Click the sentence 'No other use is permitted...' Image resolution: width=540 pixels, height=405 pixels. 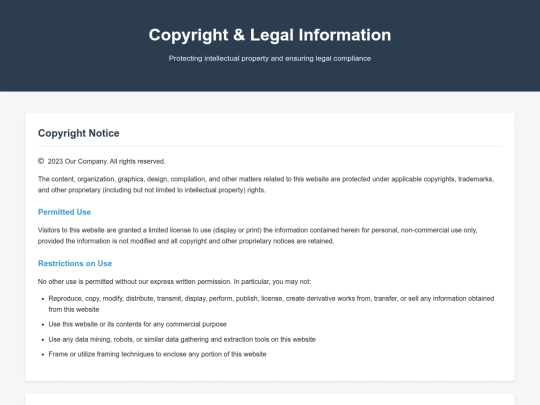[x=174, y=282]
